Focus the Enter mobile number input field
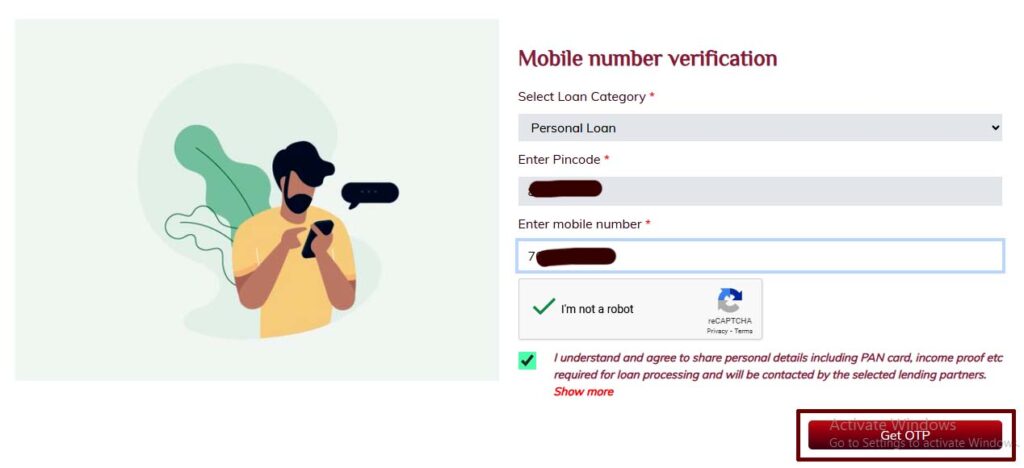Viewport: 1024px width, 468px height. tap(760, 256)
